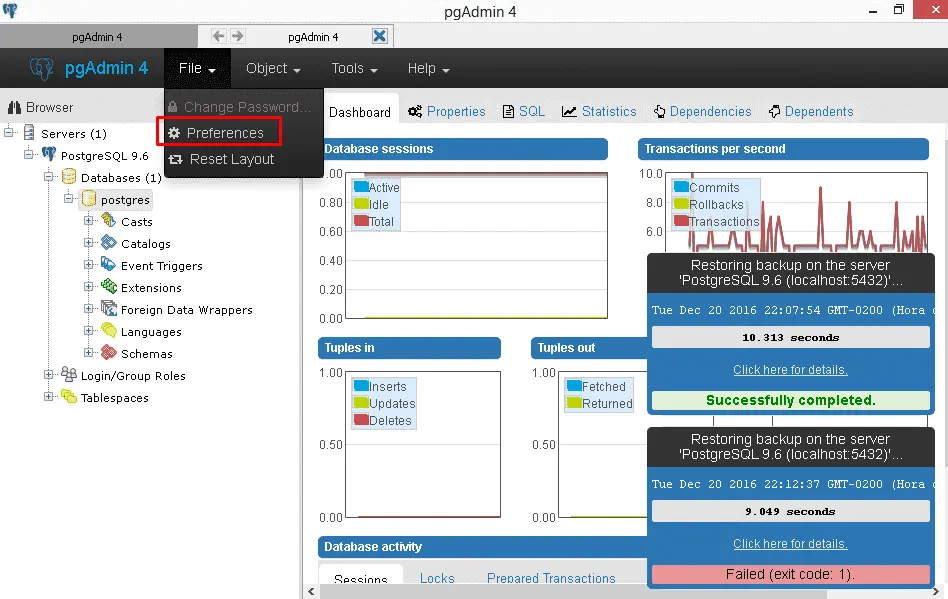Click the yellow Rollbacks legend swatch
Screen dimensions: 948x599
click(x=681, y=204)
